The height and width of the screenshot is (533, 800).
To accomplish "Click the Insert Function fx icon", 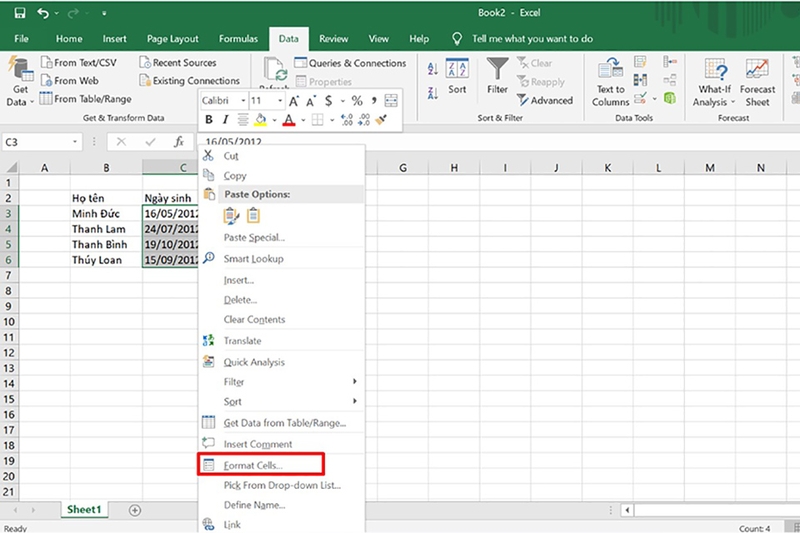I will pos(179,142).
